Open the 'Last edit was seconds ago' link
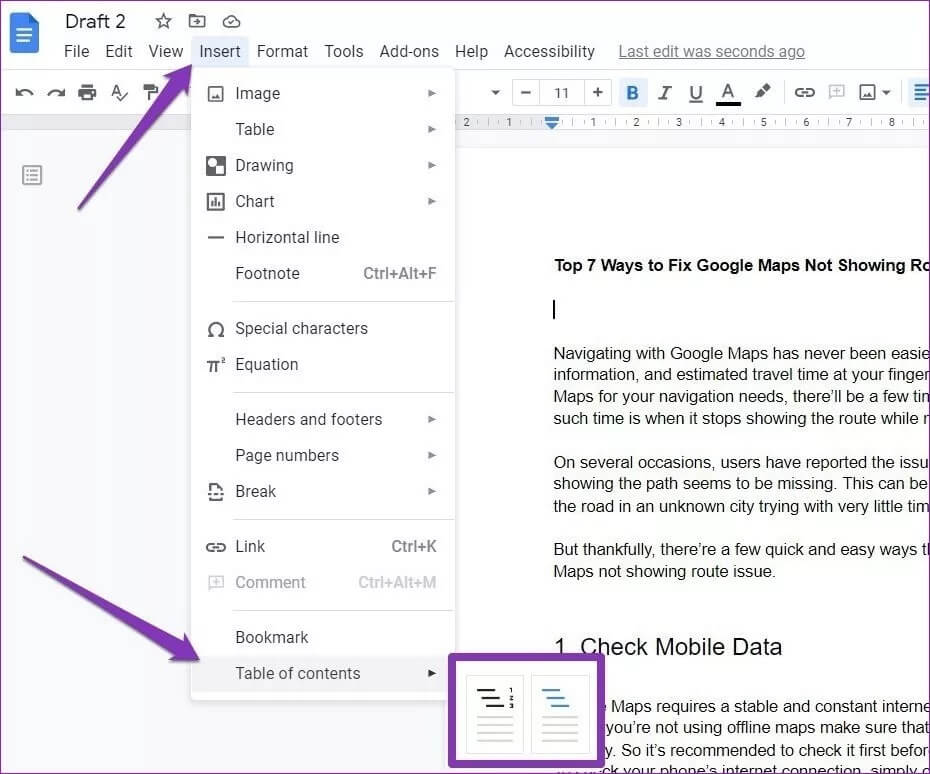This screenshot has width=930, height=774. 711,51
